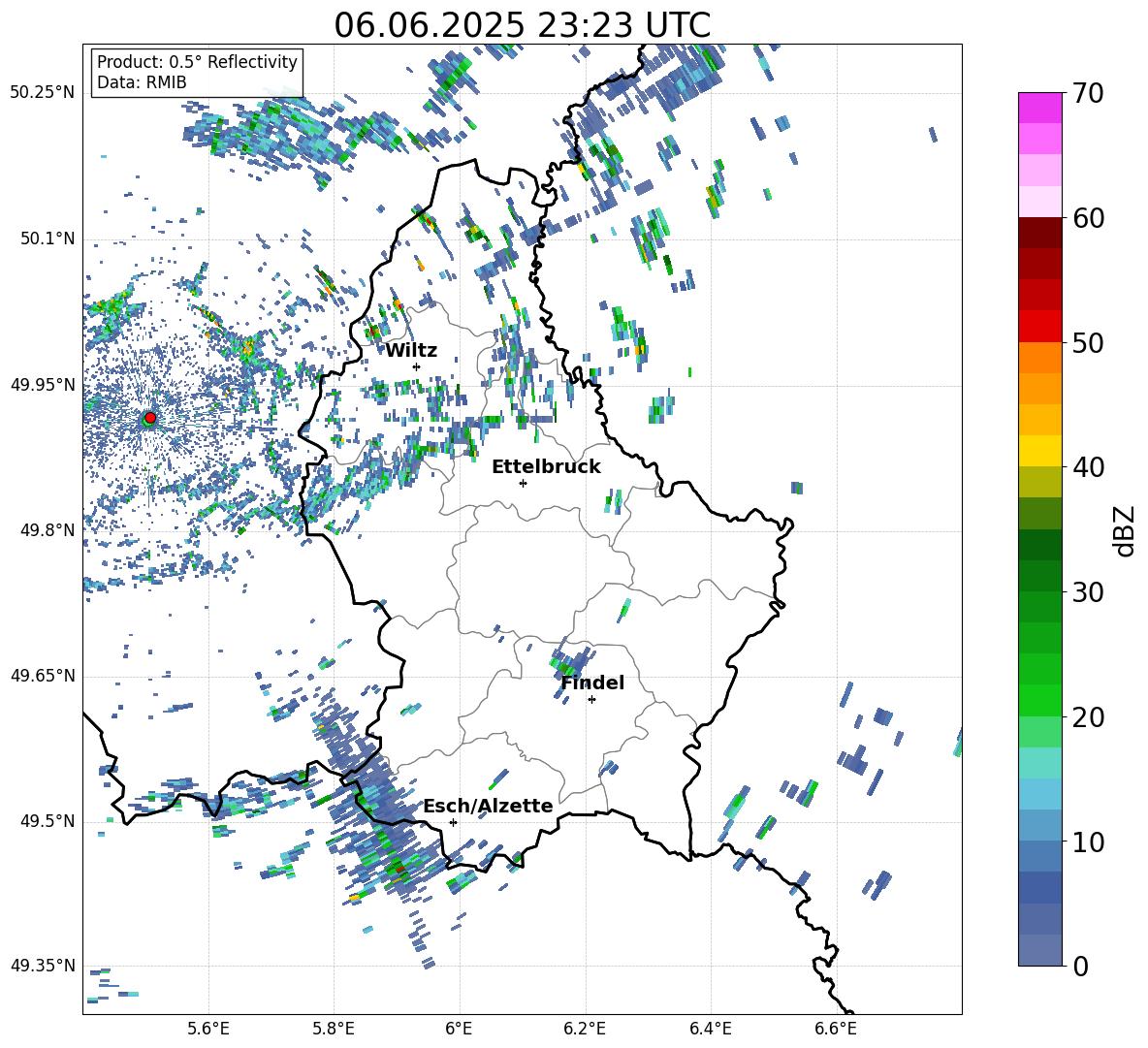Click the 50 value on colorbar
The height and width of the screenshot is (1048, 1148).
(1088, 343)
